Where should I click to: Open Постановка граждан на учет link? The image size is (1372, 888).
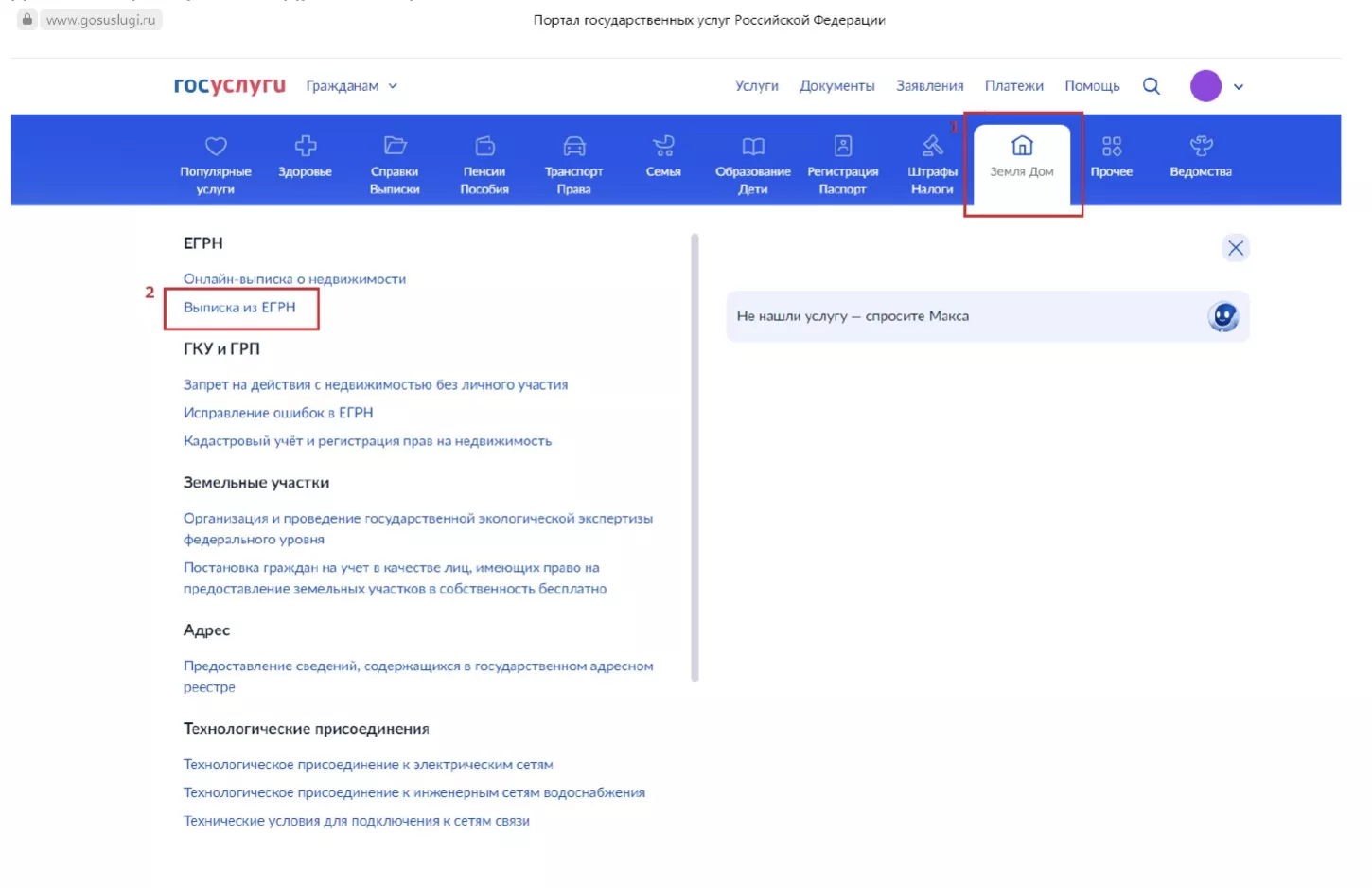coord(395,578)
